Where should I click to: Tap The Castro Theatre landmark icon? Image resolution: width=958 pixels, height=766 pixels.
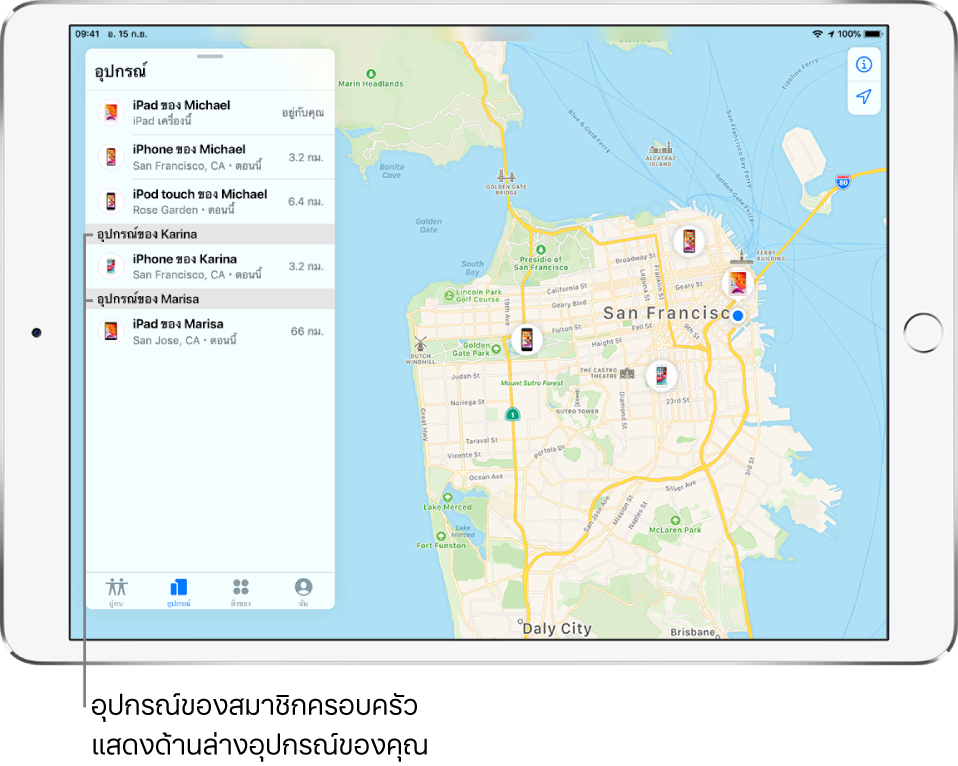[x=627, y=373]
